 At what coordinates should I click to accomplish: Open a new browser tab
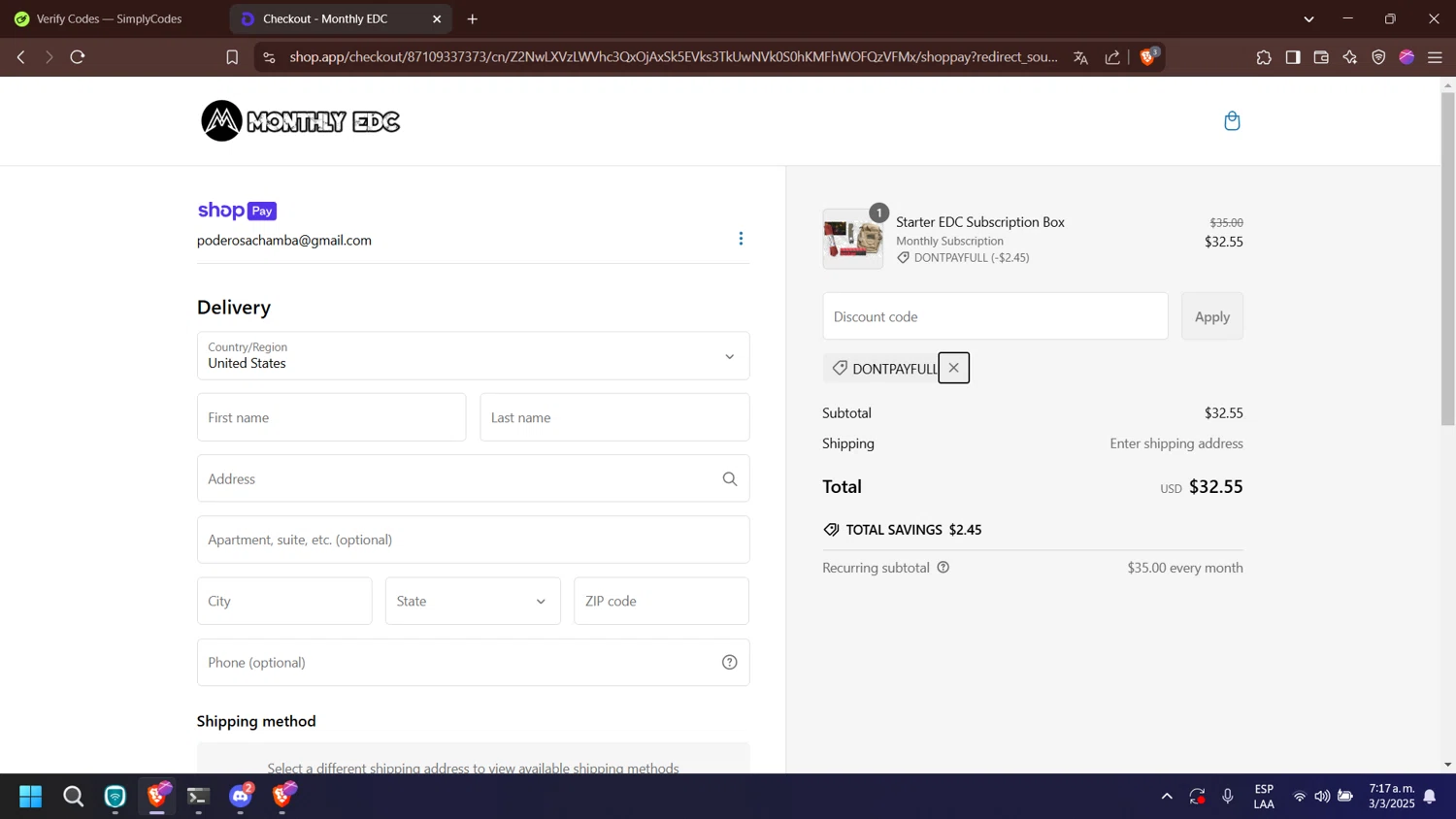(x=473, y=18)
